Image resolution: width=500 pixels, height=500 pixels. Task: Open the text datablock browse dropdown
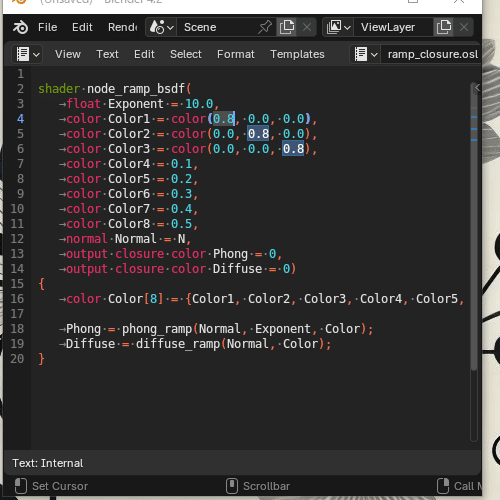[x=366, y=54]
